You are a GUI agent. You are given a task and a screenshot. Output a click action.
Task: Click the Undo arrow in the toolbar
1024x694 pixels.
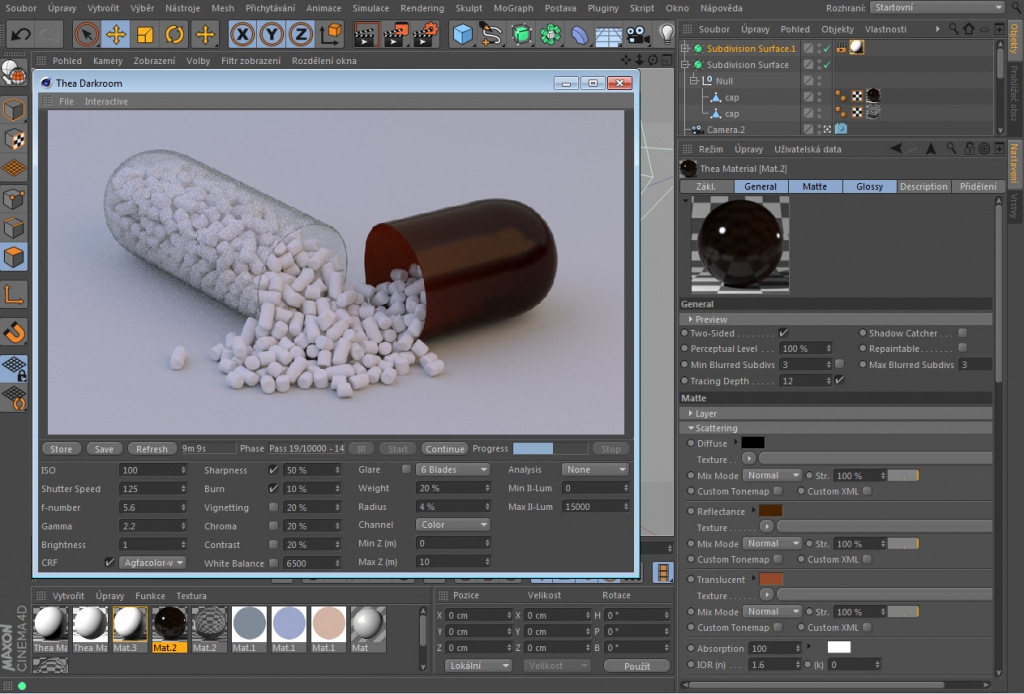[20, 34]
